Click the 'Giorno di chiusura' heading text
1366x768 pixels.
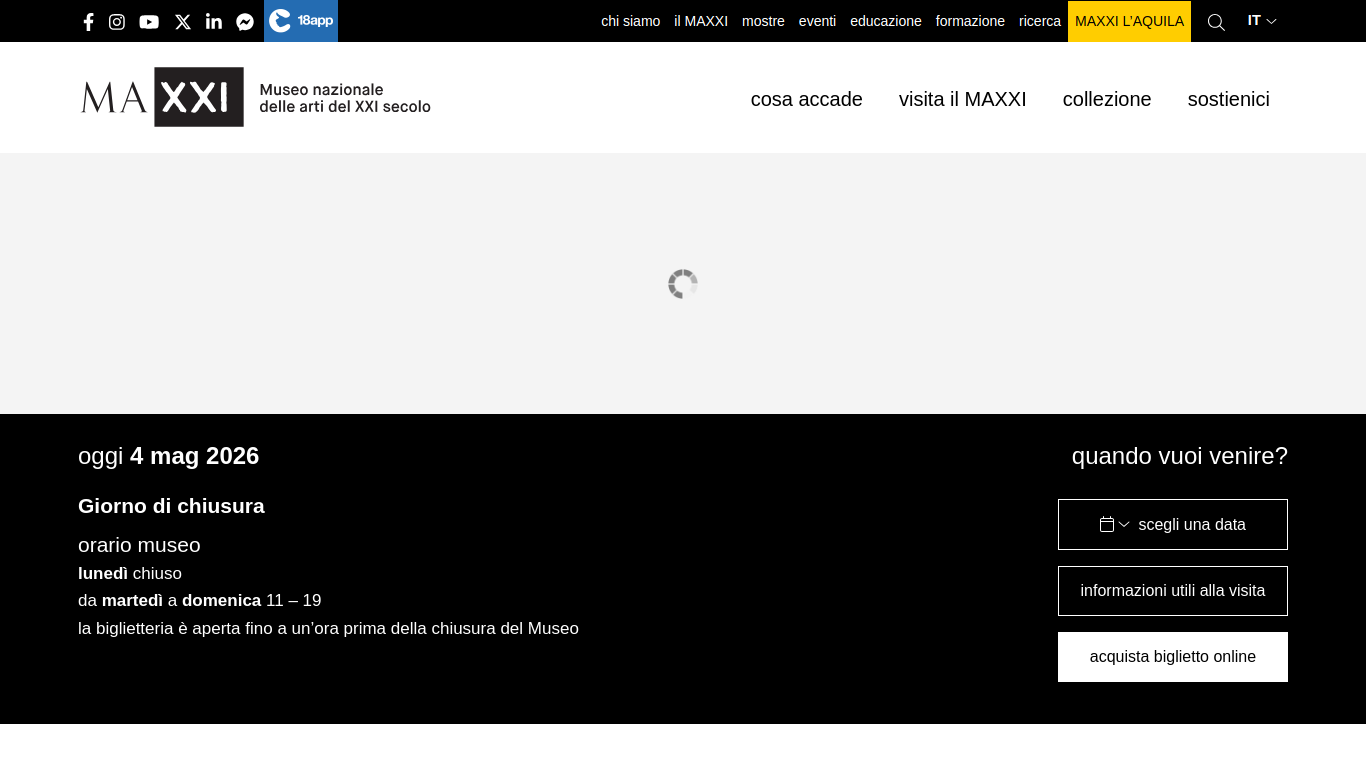[x=171, y=506]
